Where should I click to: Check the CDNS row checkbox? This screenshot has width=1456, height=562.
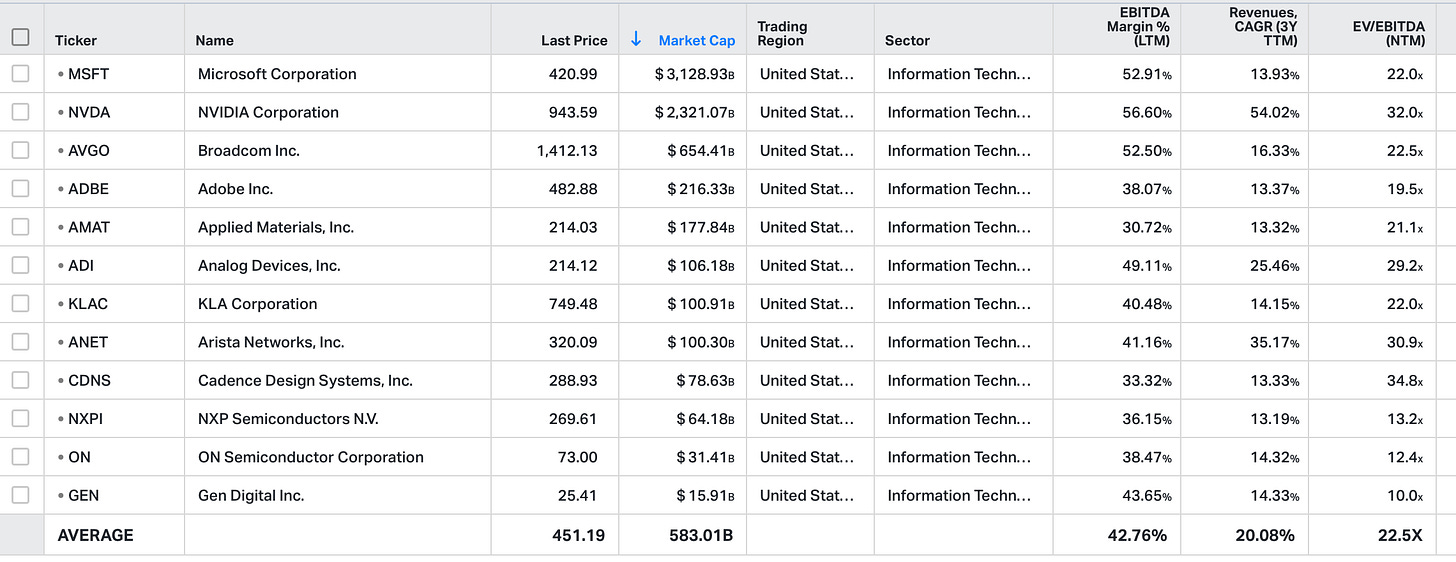[20, 380]
